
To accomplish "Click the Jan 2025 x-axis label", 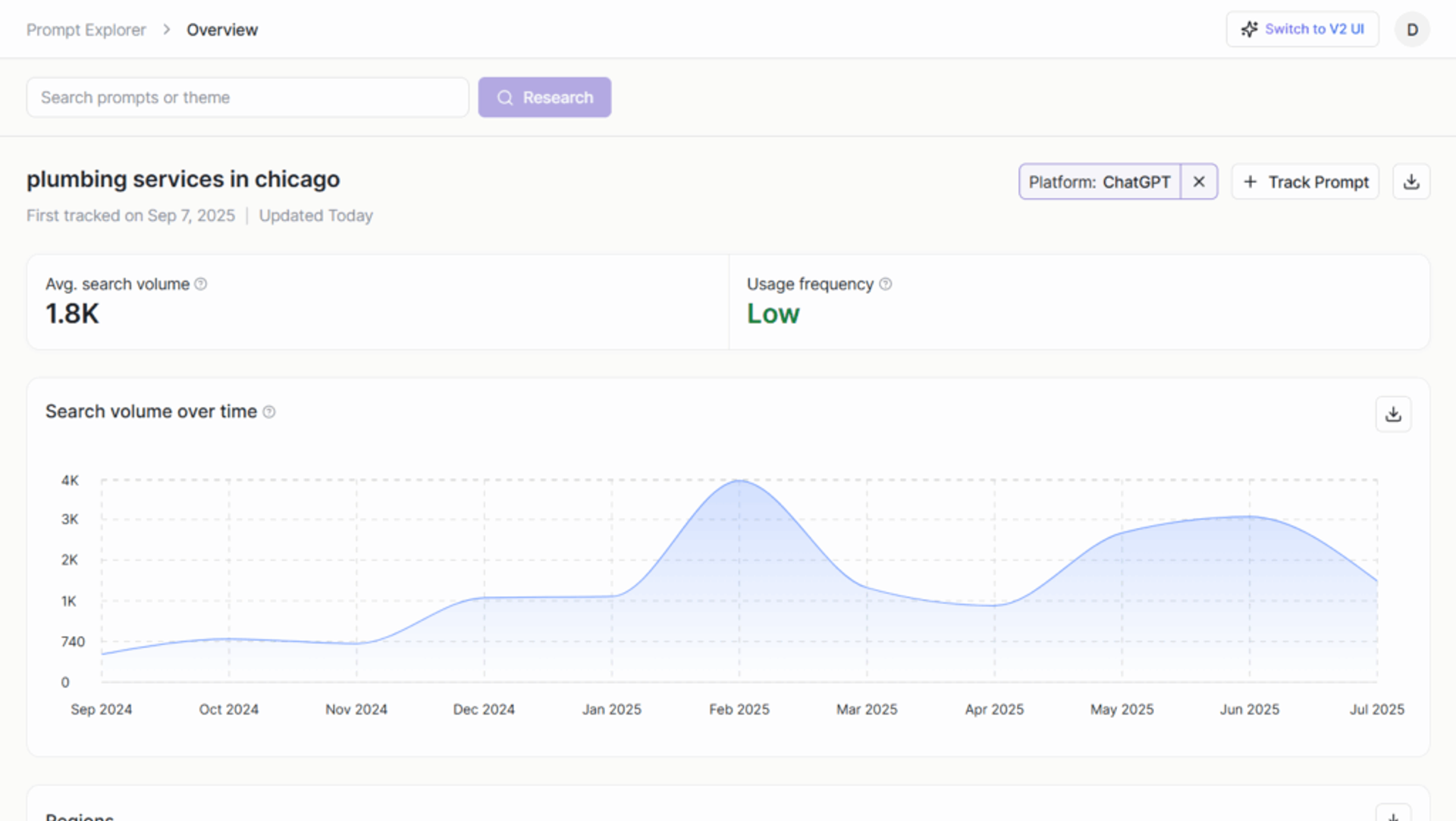I will coord(612,709).
